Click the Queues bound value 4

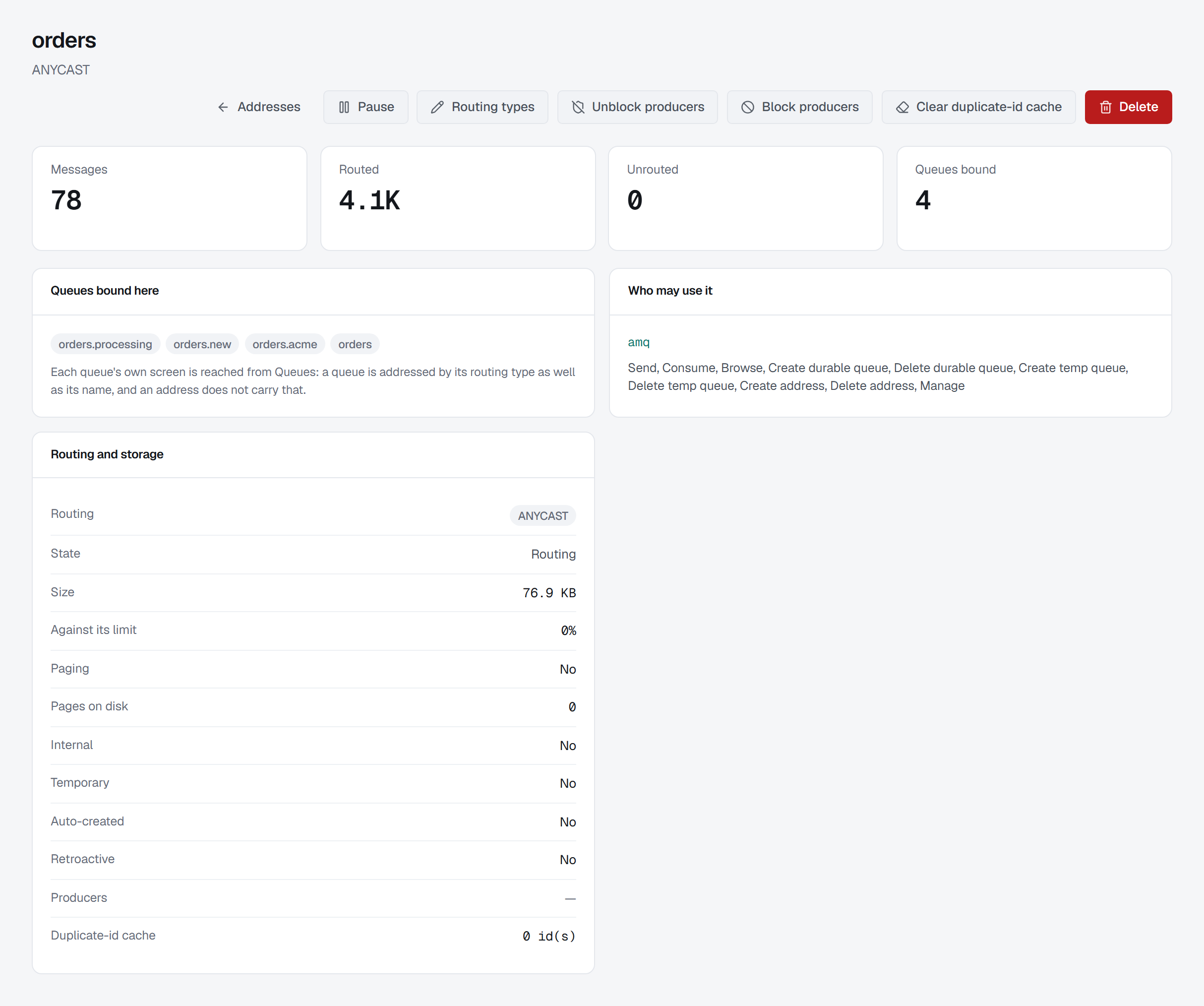[x=923, y=201]
